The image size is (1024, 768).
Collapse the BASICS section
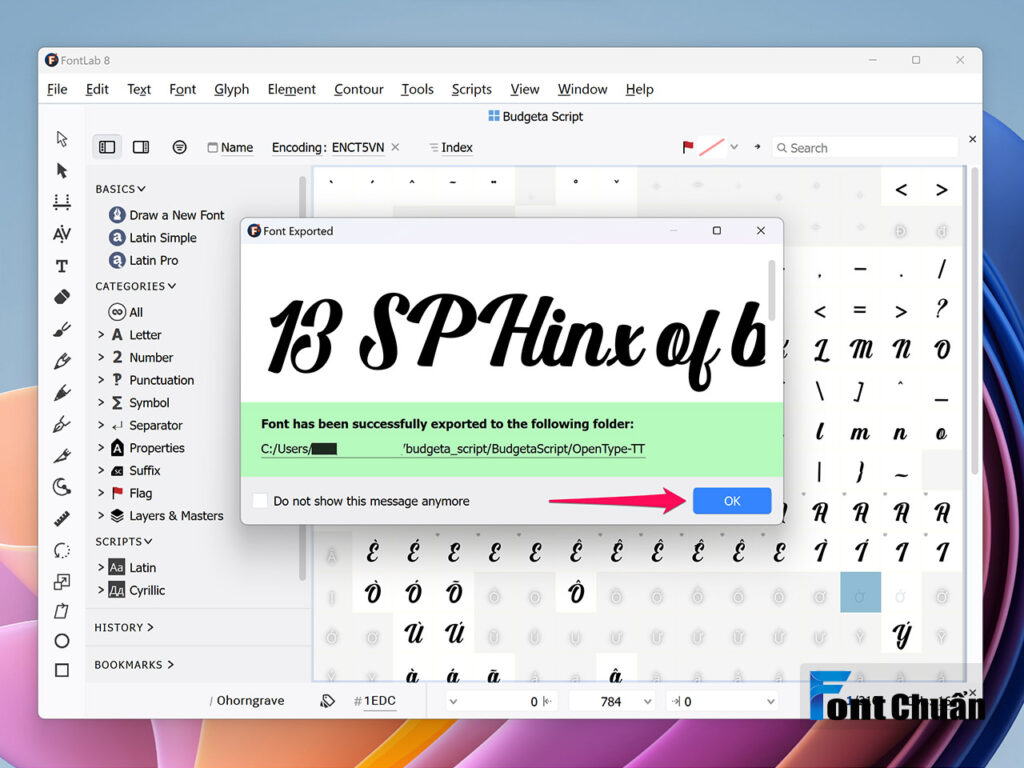(121, 189)
